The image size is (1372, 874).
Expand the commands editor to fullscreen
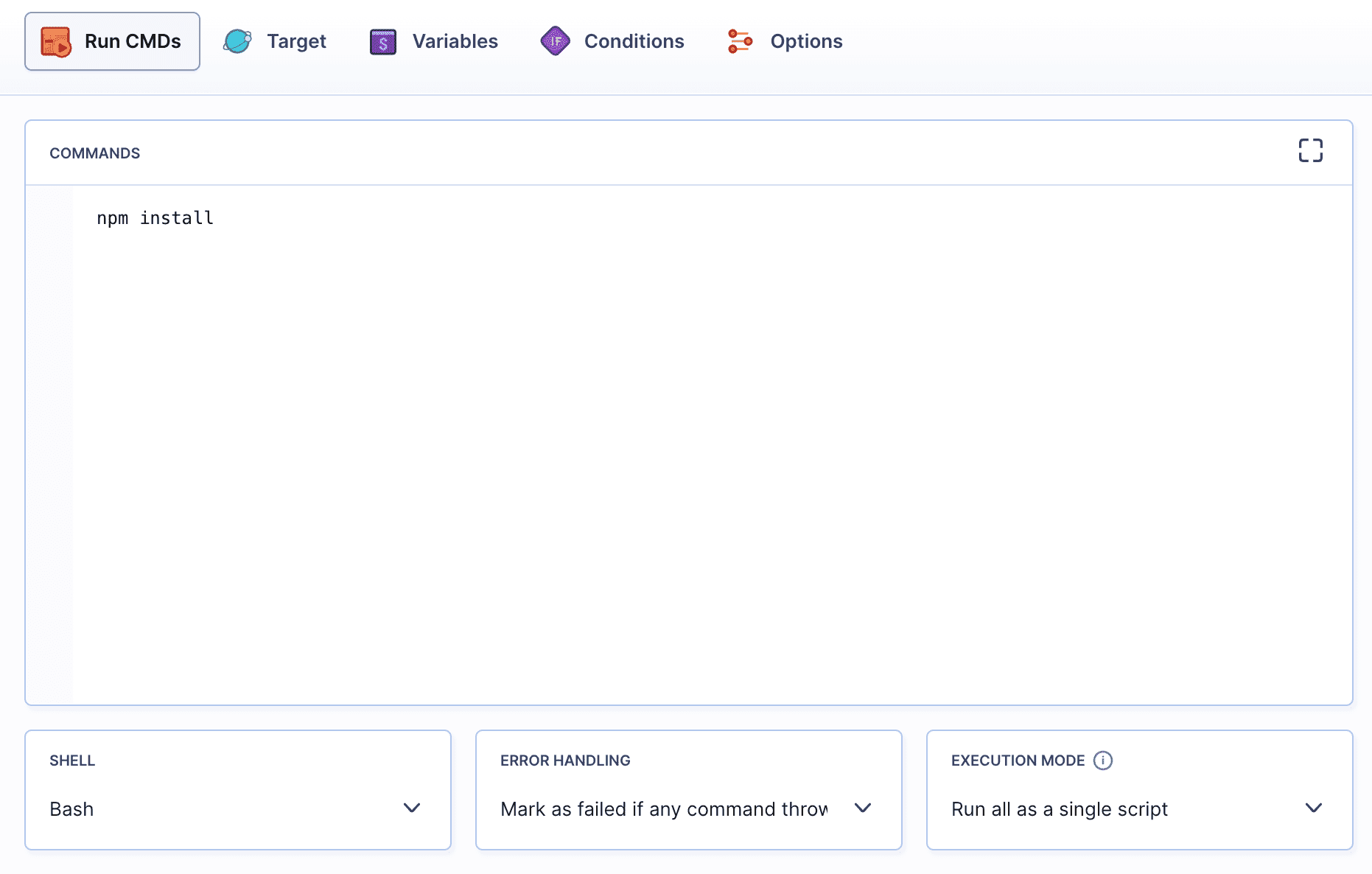[x=1310, y=150]
